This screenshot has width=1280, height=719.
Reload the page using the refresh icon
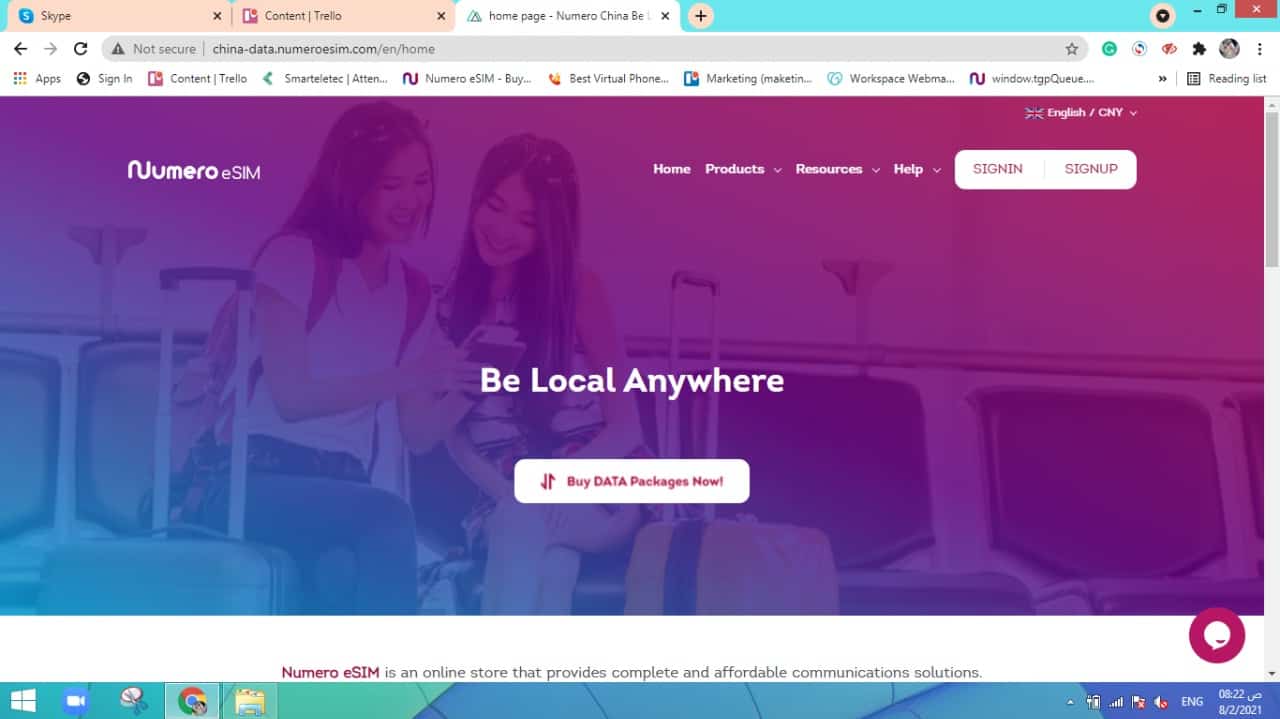click(81, 49)
